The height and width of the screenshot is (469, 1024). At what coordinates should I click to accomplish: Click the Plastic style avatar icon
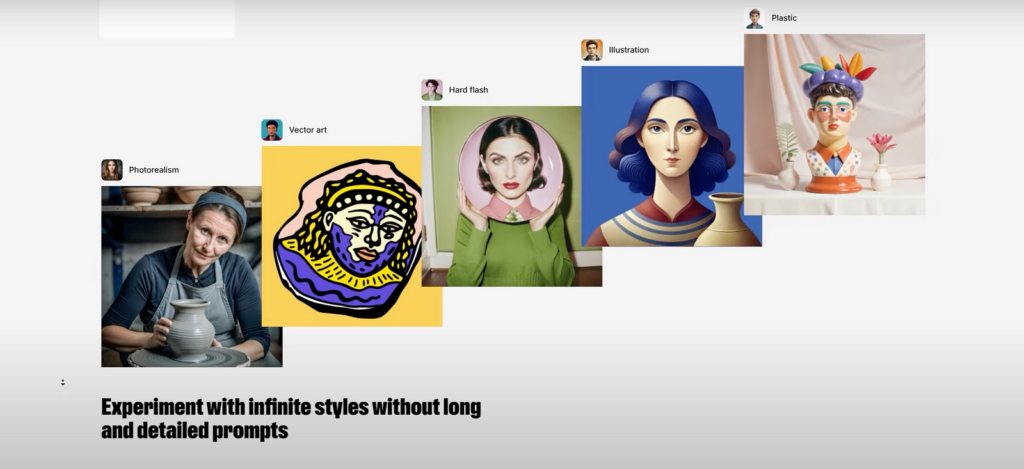[754, 18]
